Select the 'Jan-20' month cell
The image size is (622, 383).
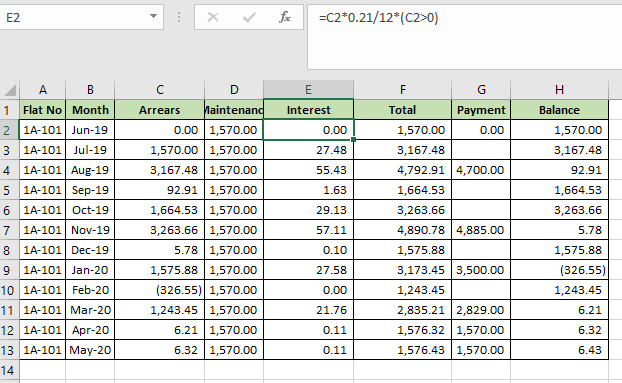click(x=90, y=270)
